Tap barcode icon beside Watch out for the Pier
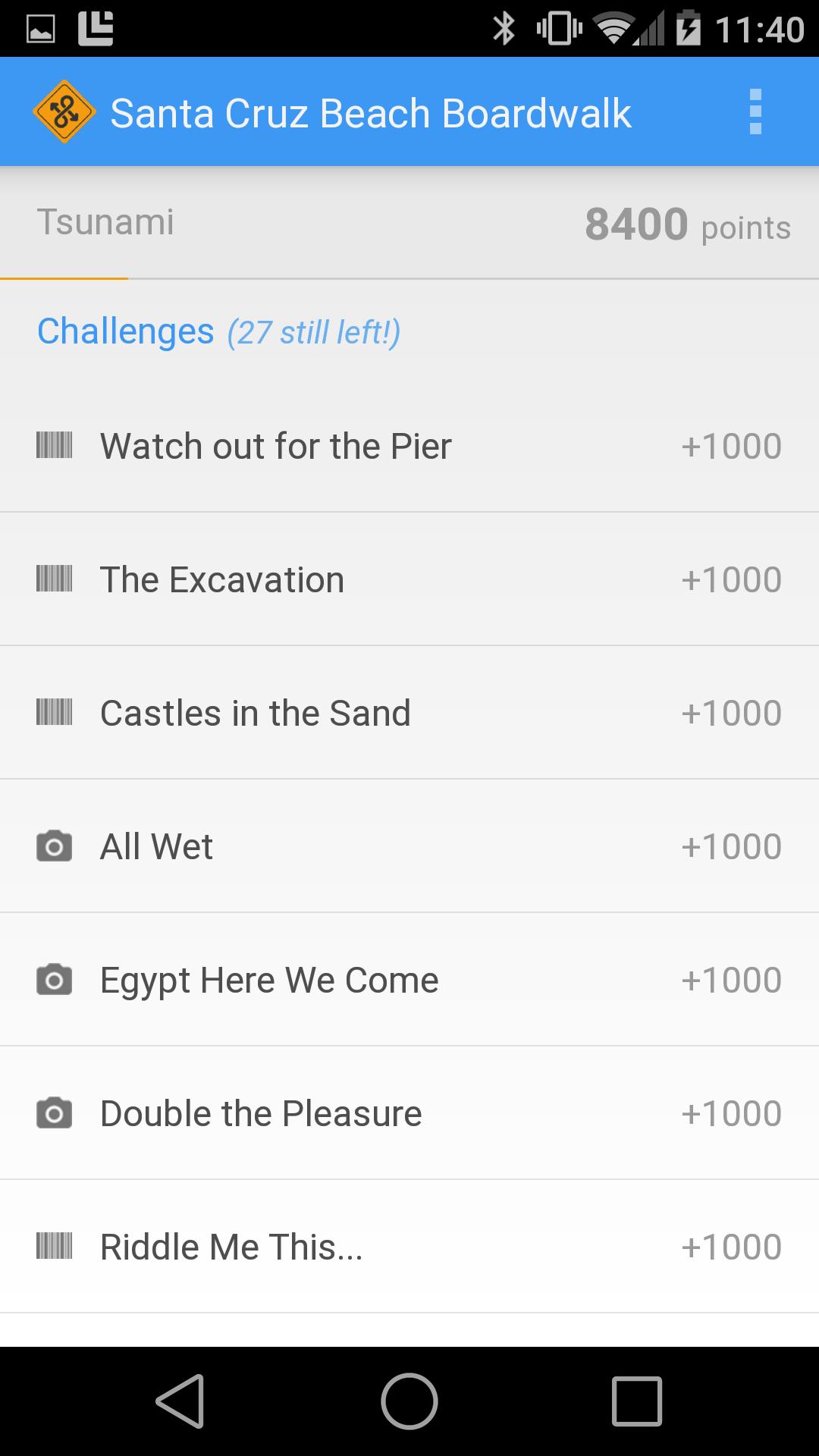Screen dimensions: 819x1456 coord(55,445)
